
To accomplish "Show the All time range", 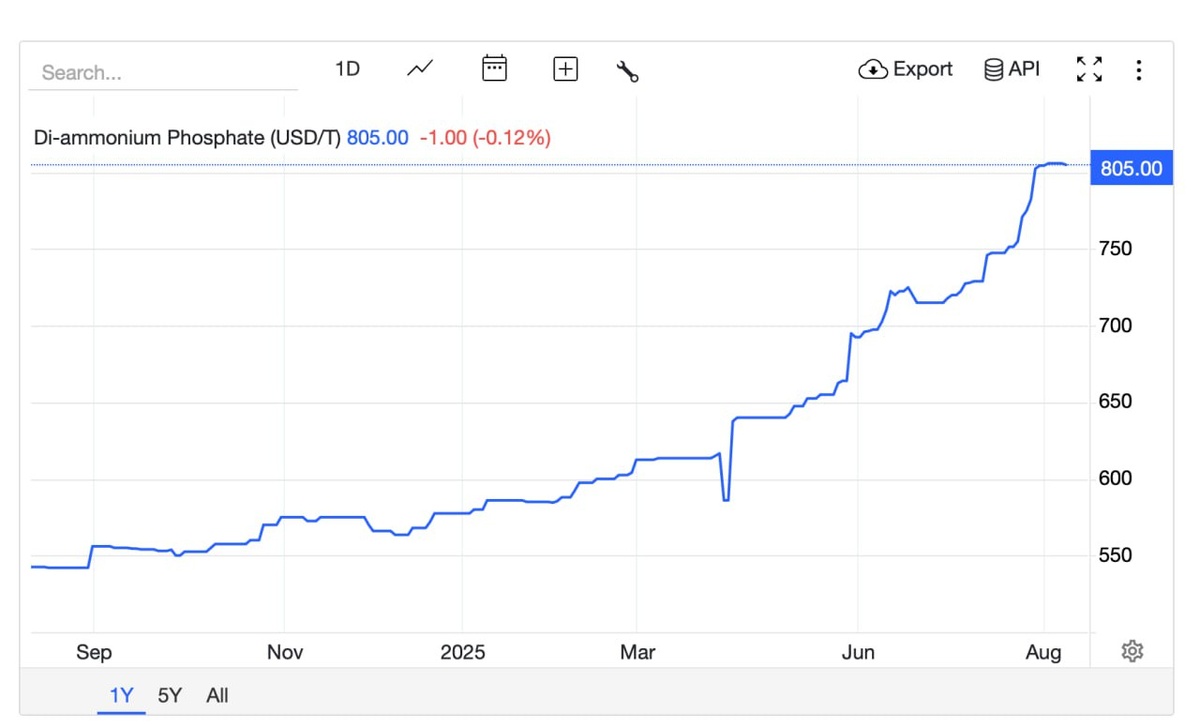I will pyautogui.click(x=217, y=696).
